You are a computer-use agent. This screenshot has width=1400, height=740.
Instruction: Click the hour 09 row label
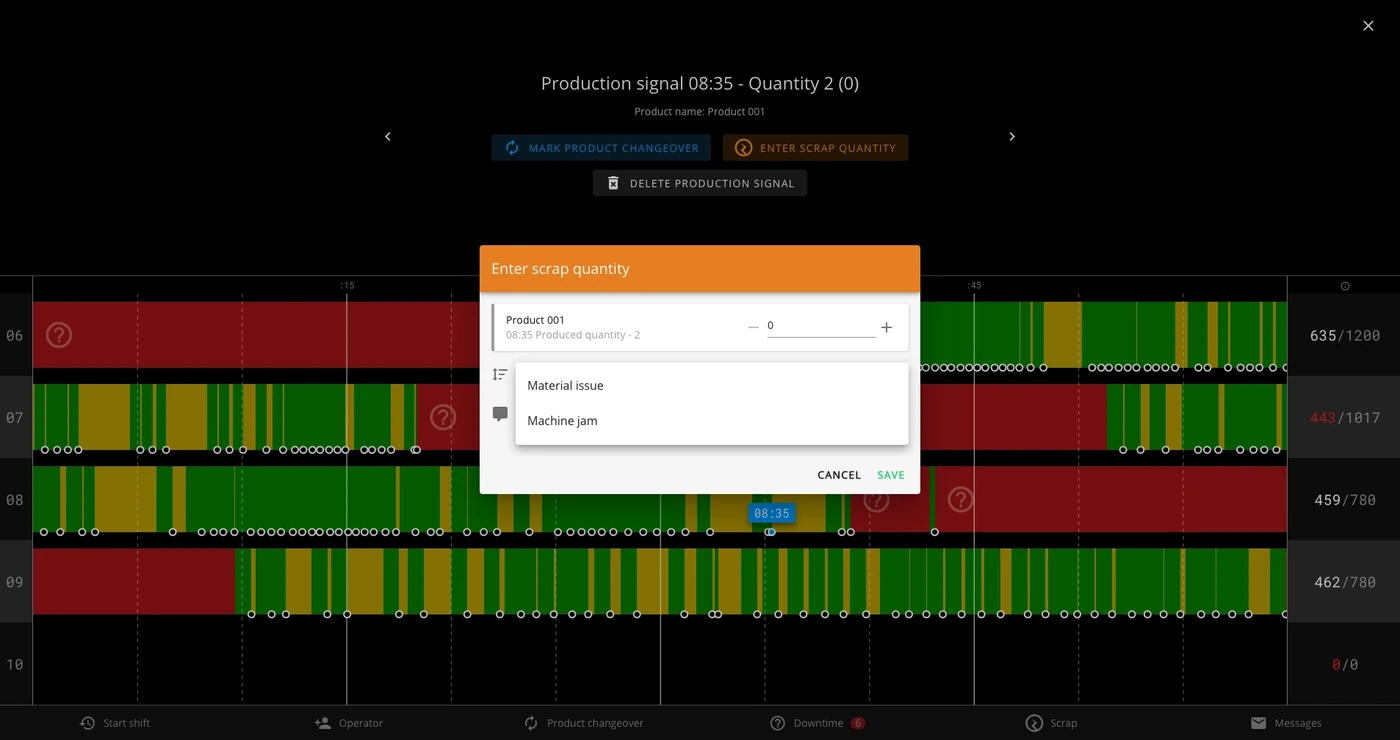[15, 582]
